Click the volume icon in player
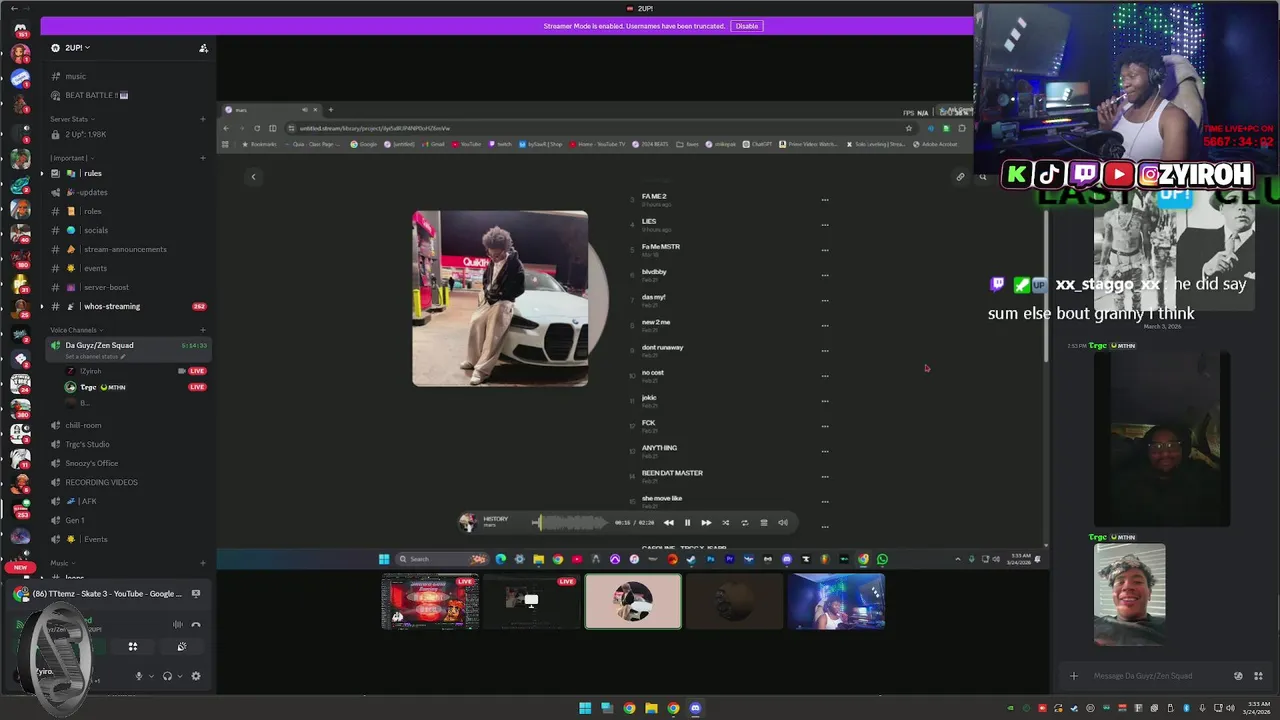1280x720 pixels. point(783,523)
